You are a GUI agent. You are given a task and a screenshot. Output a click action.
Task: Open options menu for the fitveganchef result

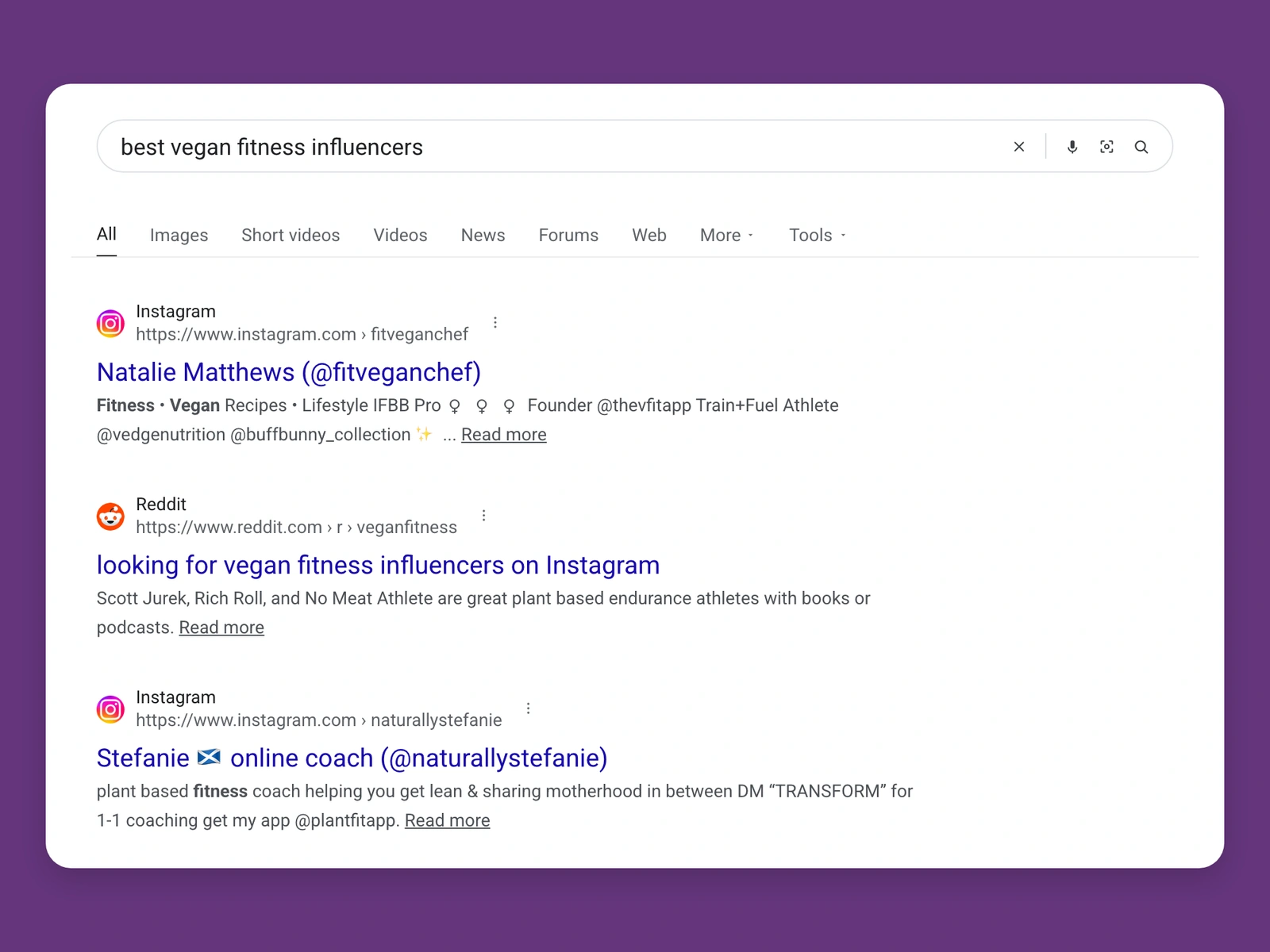pyautogui.click(x=495, y=323)
